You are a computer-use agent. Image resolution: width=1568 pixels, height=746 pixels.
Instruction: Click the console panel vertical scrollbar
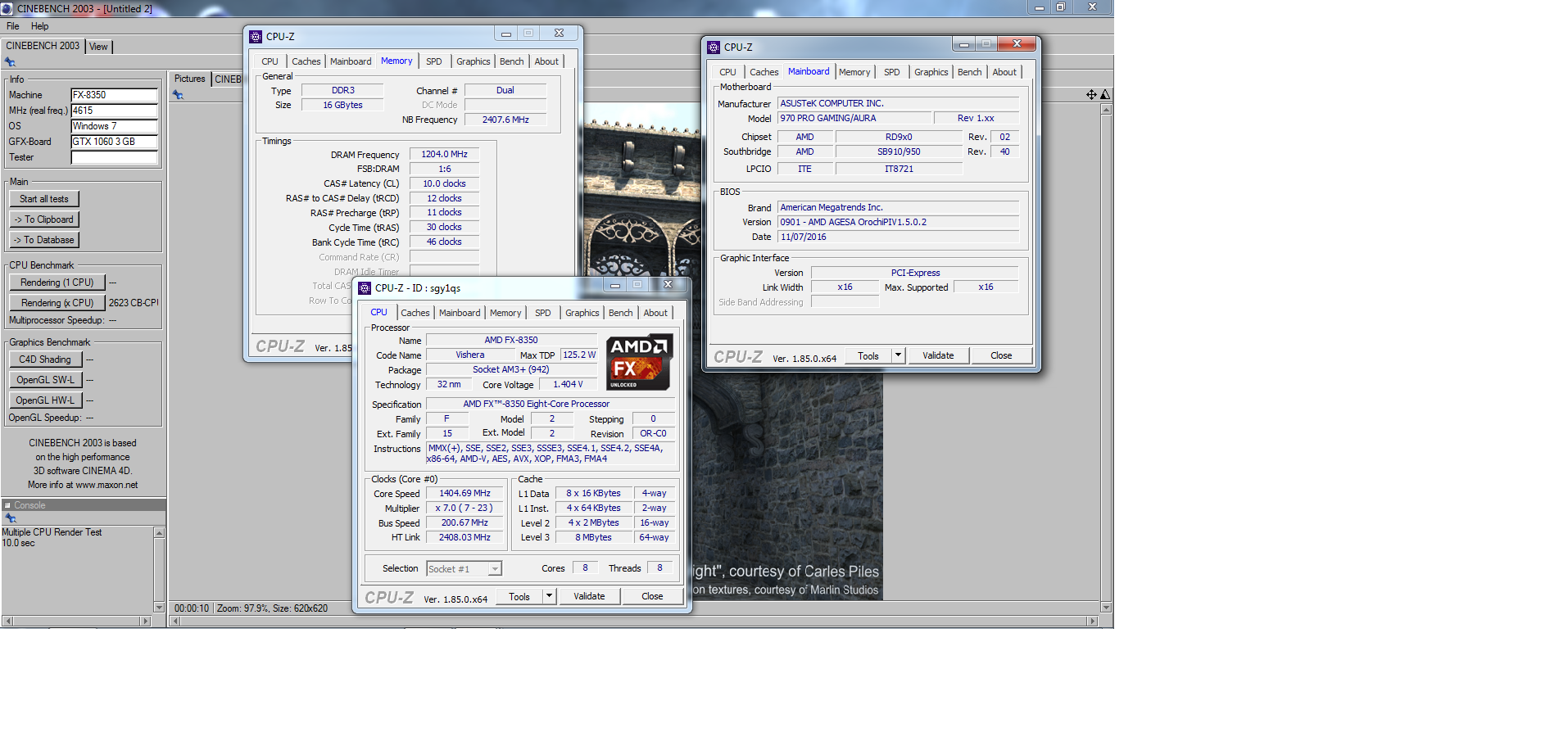point(159,570)
